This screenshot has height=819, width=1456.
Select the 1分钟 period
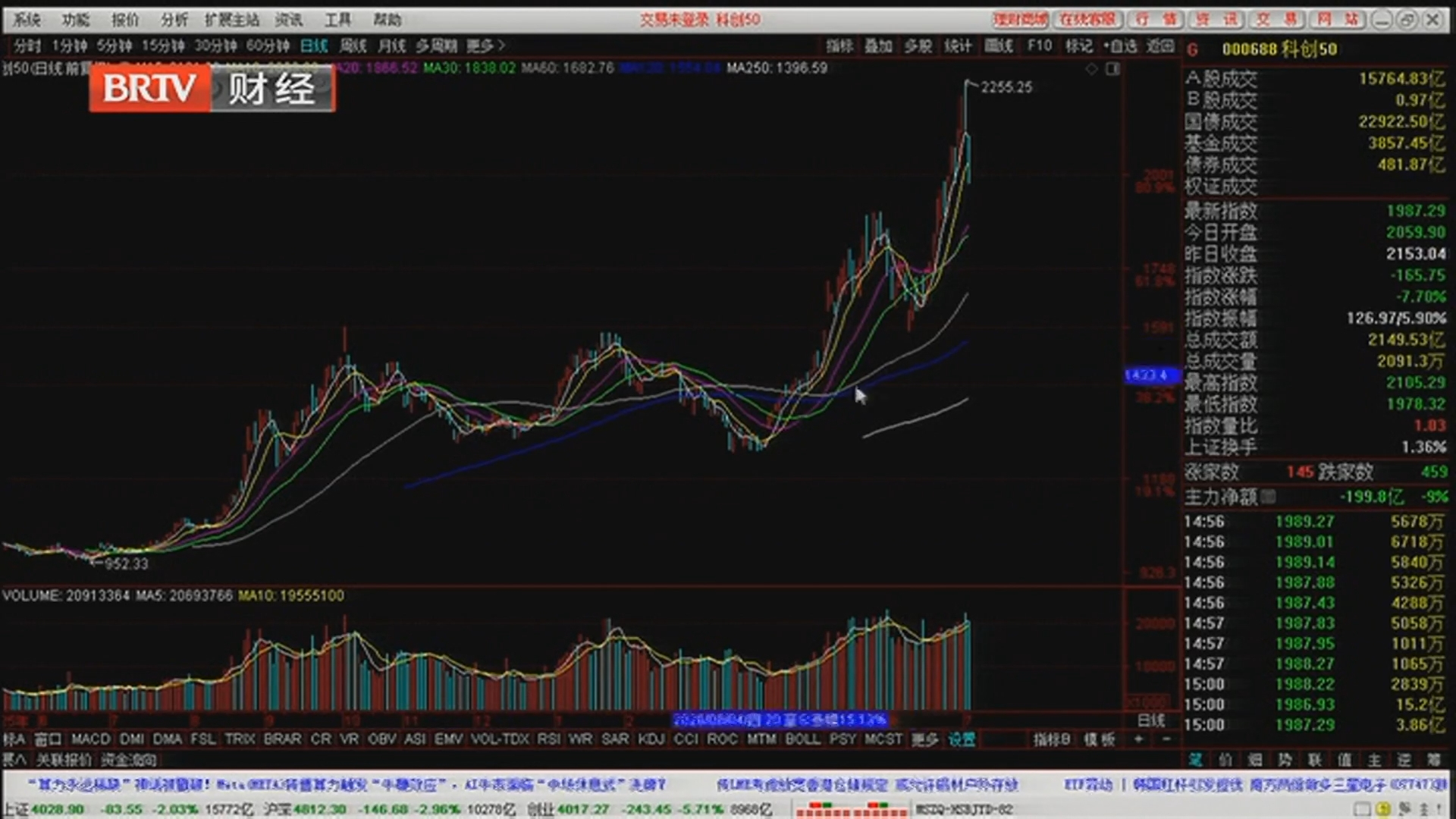click(70, 46)
